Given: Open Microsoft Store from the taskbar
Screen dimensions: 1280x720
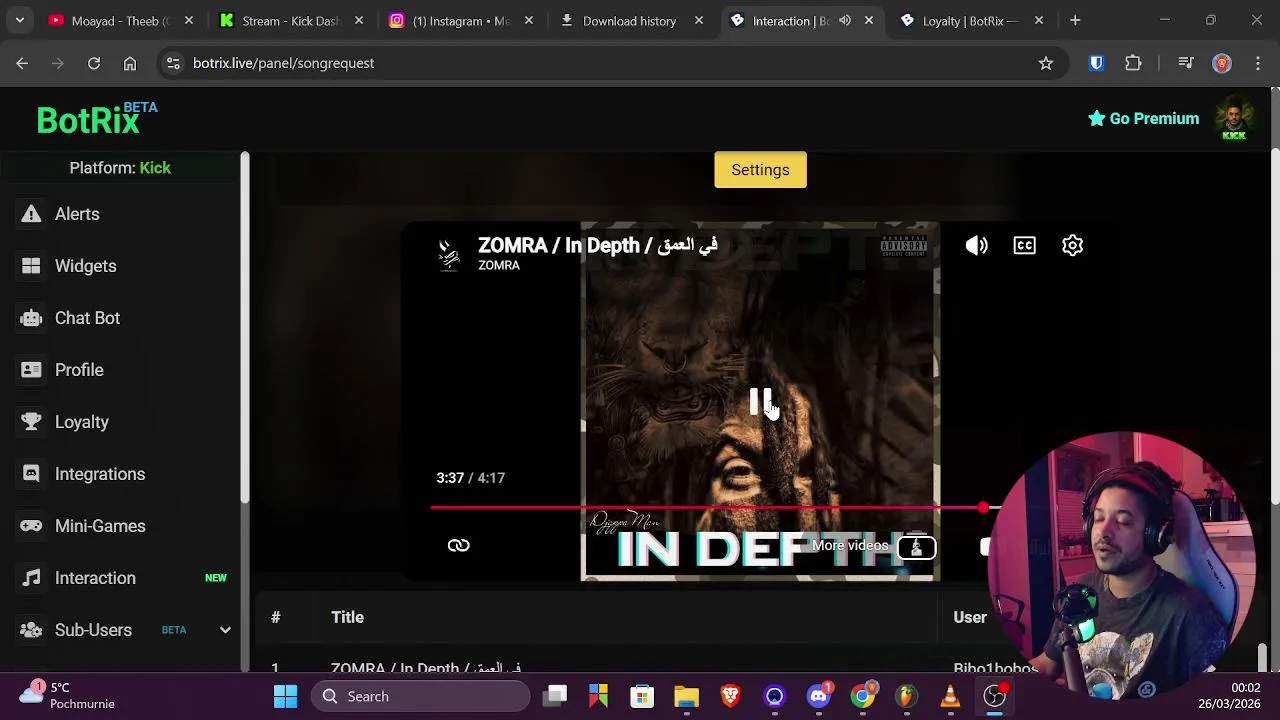Looking at the screenshot, I should click(x=642, y=696).
